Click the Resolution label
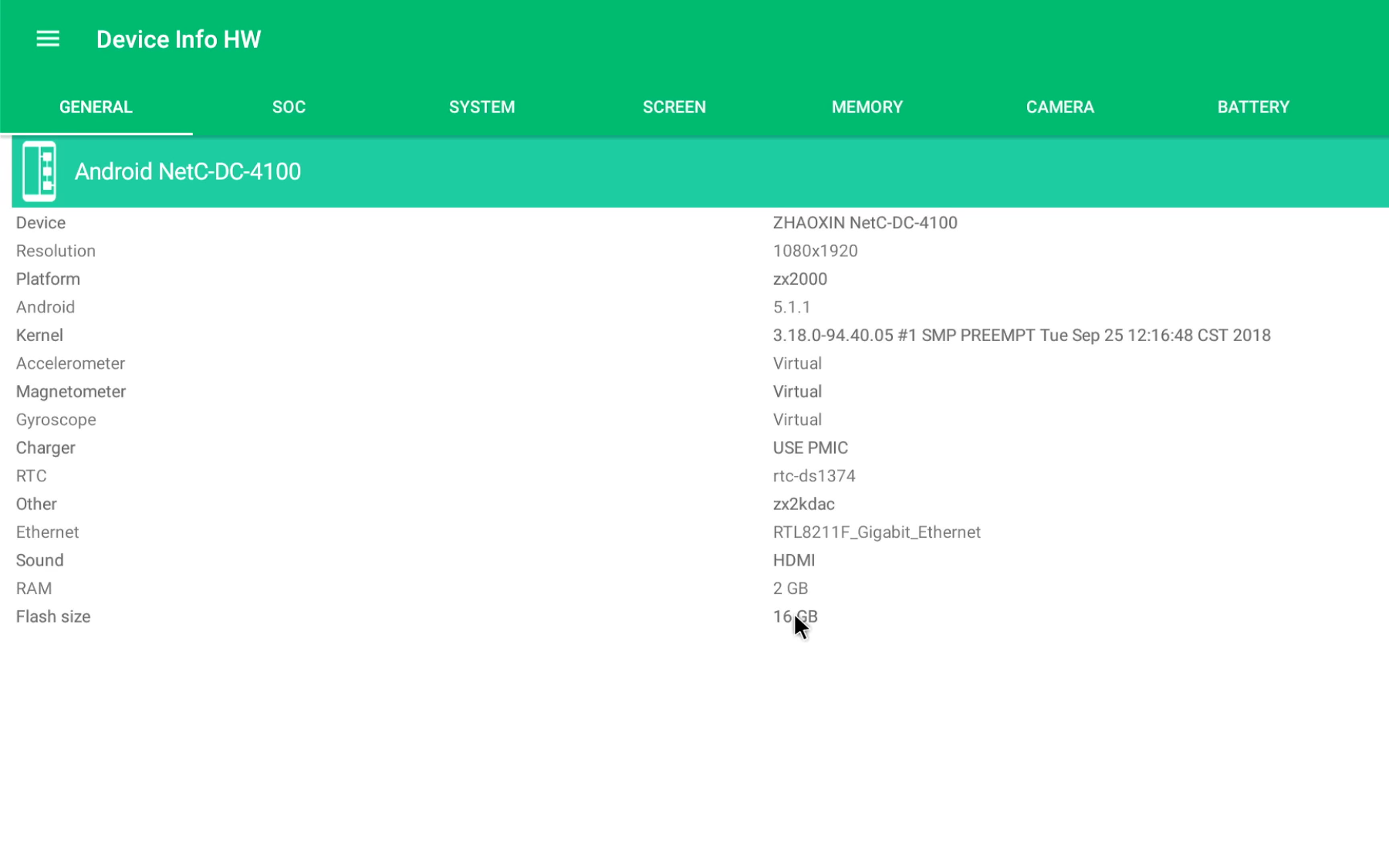The height and width of the screenshot is (868, 1389). (x=56, y=251)
